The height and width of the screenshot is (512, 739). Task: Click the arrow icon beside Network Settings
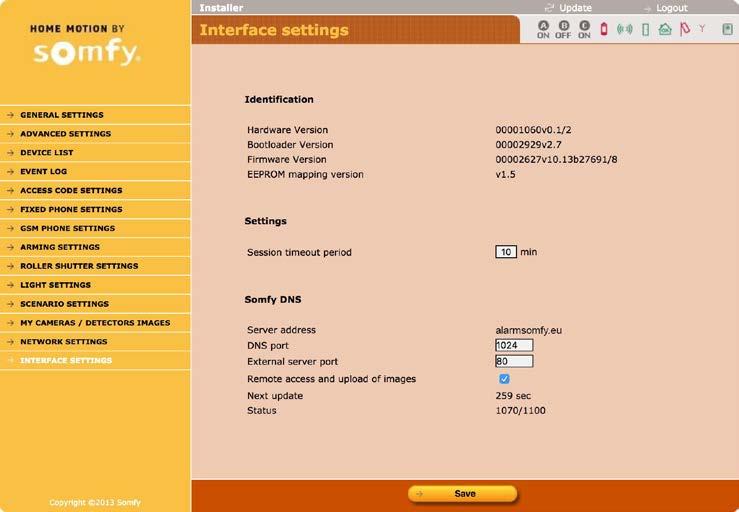10,341
